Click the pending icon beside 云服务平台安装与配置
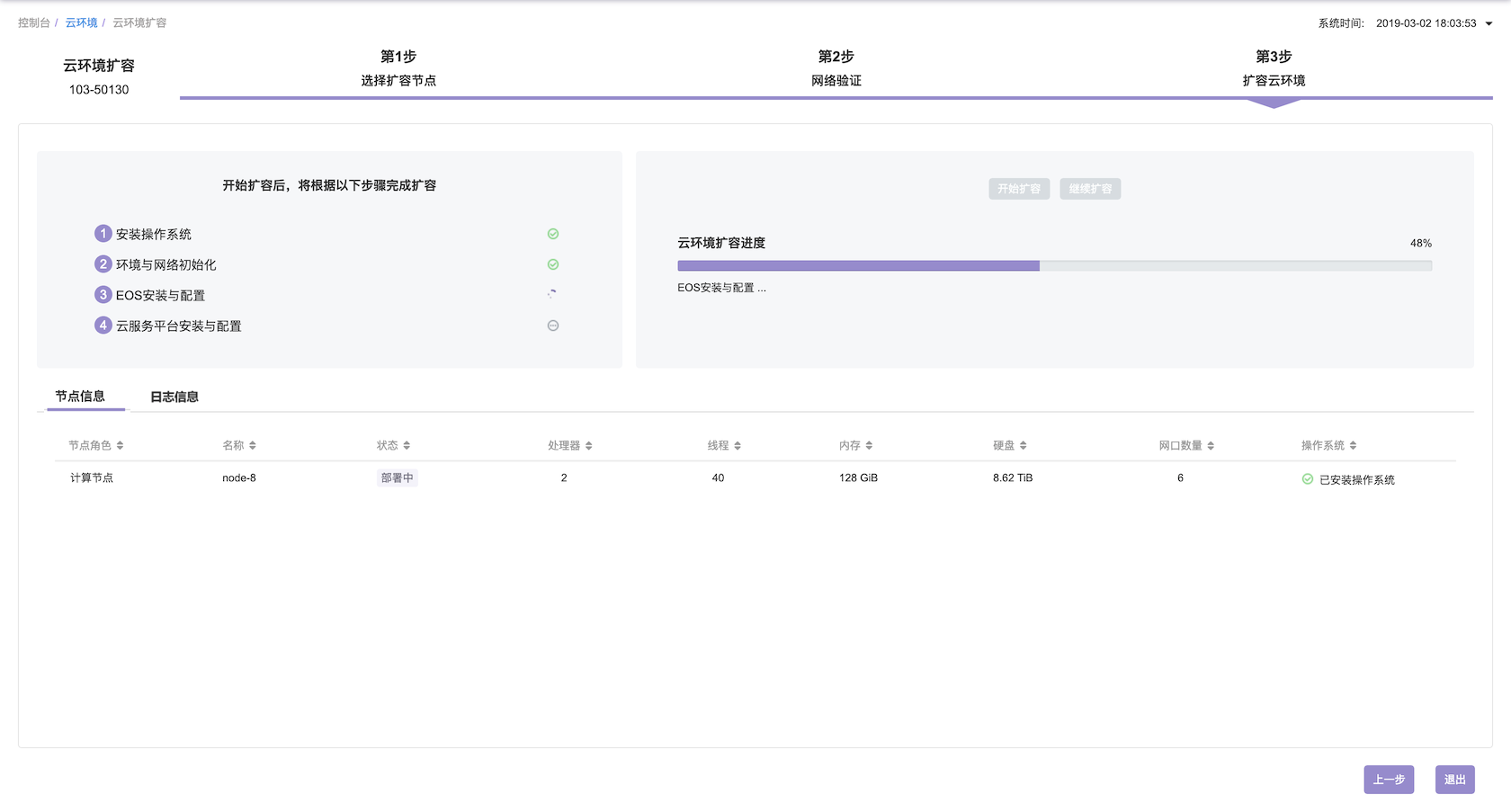The width and height of the screenshot is (1511, 812). tap(553, 326)
